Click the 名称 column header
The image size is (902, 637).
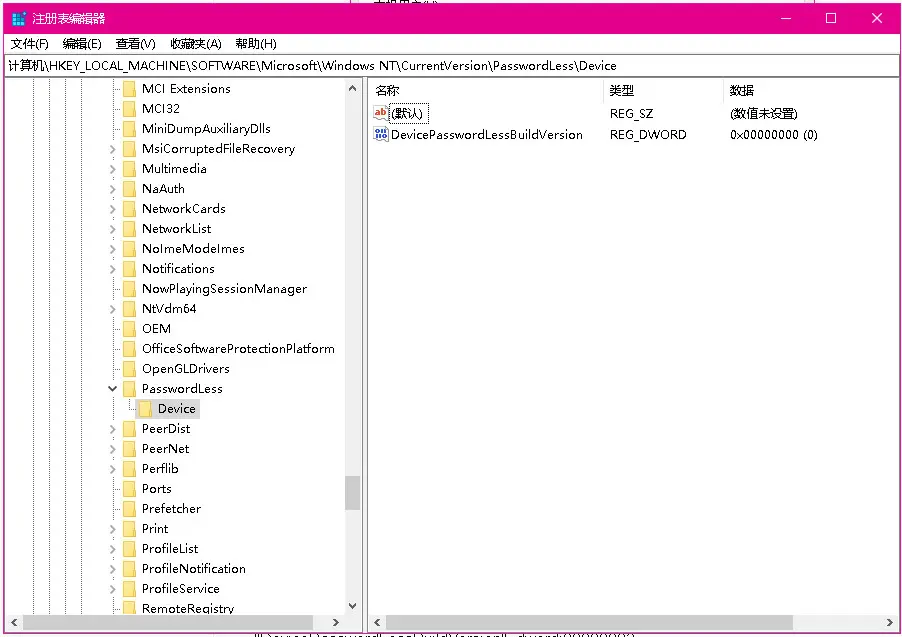coord(387,91)
